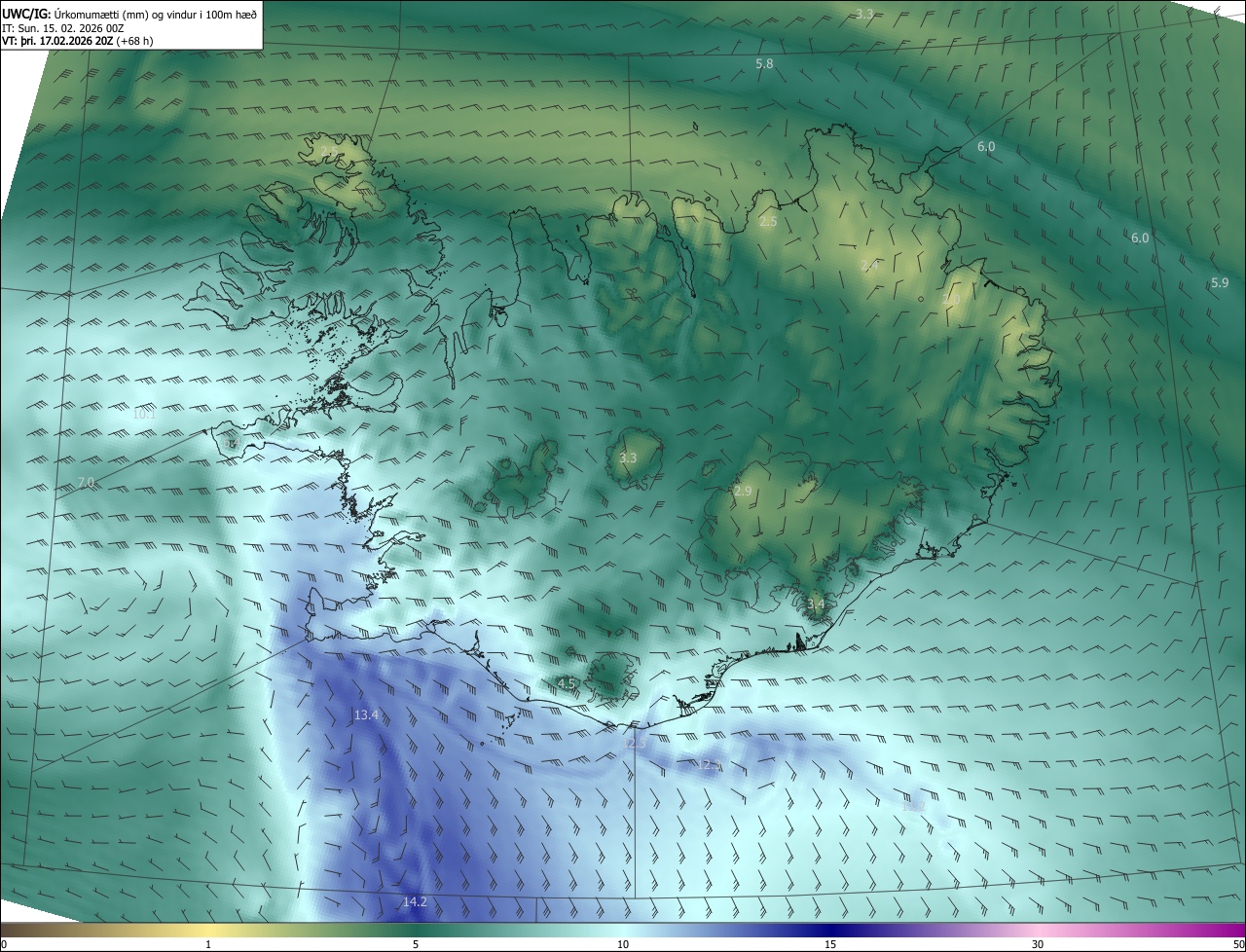Click the 11.2 value label
This screenshot has width=1246, height=952.
913,806
